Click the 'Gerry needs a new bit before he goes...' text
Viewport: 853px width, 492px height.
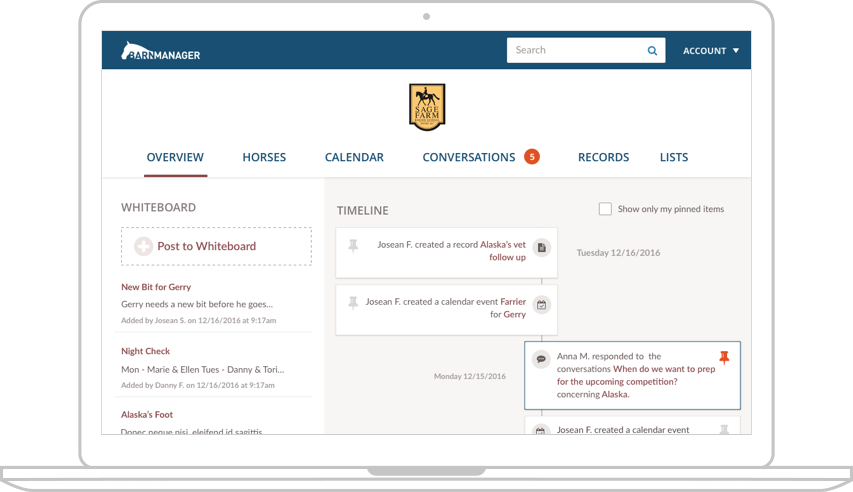coord(197,304)
